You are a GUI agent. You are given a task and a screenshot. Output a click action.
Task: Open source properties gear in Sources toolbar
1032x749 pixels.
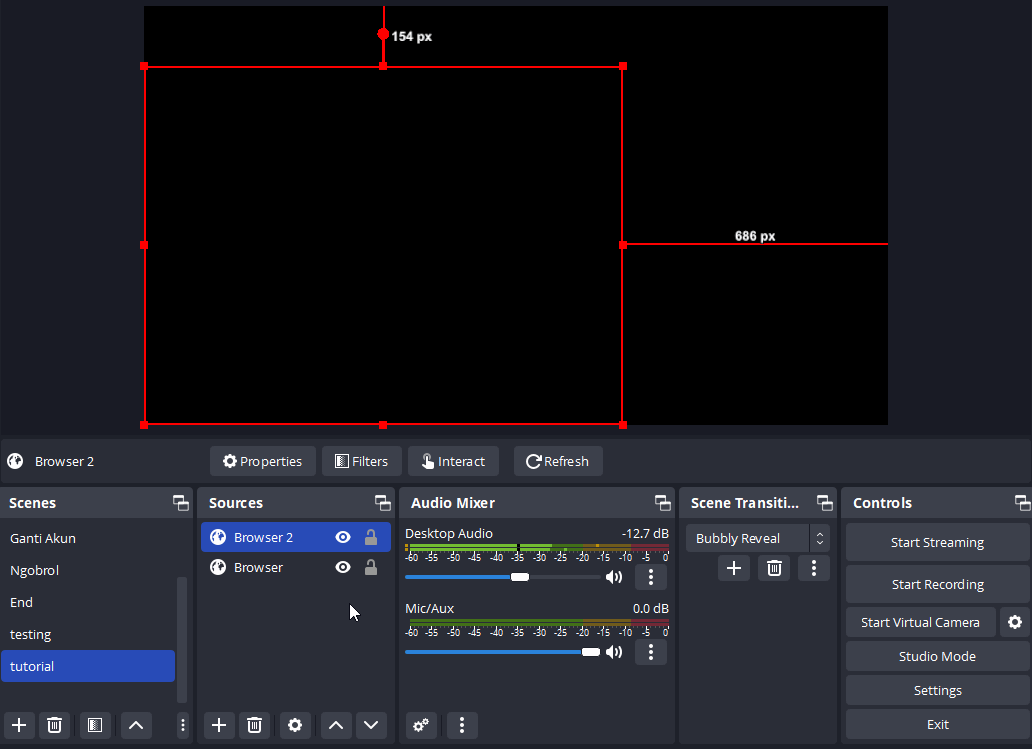click(295, 725)
